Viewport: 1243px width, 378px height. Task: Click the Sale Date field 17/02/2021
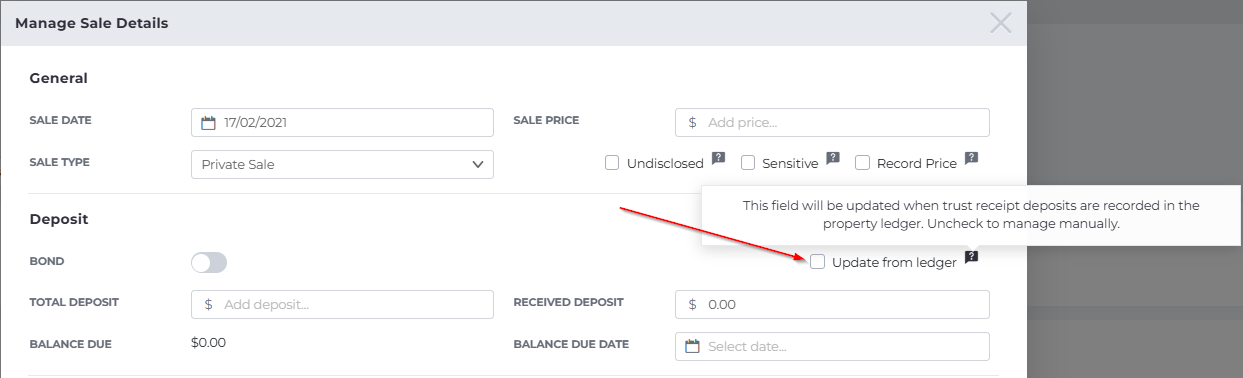pyautogui.click(x=342, y=122)
